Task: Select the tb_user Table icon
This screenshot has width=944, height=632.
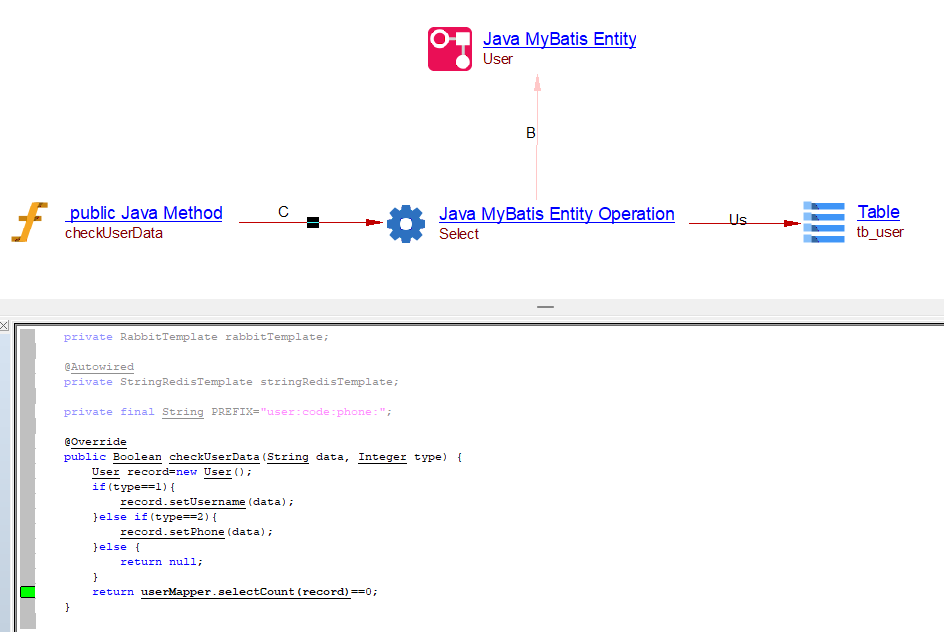Action: tap(824, 222)
